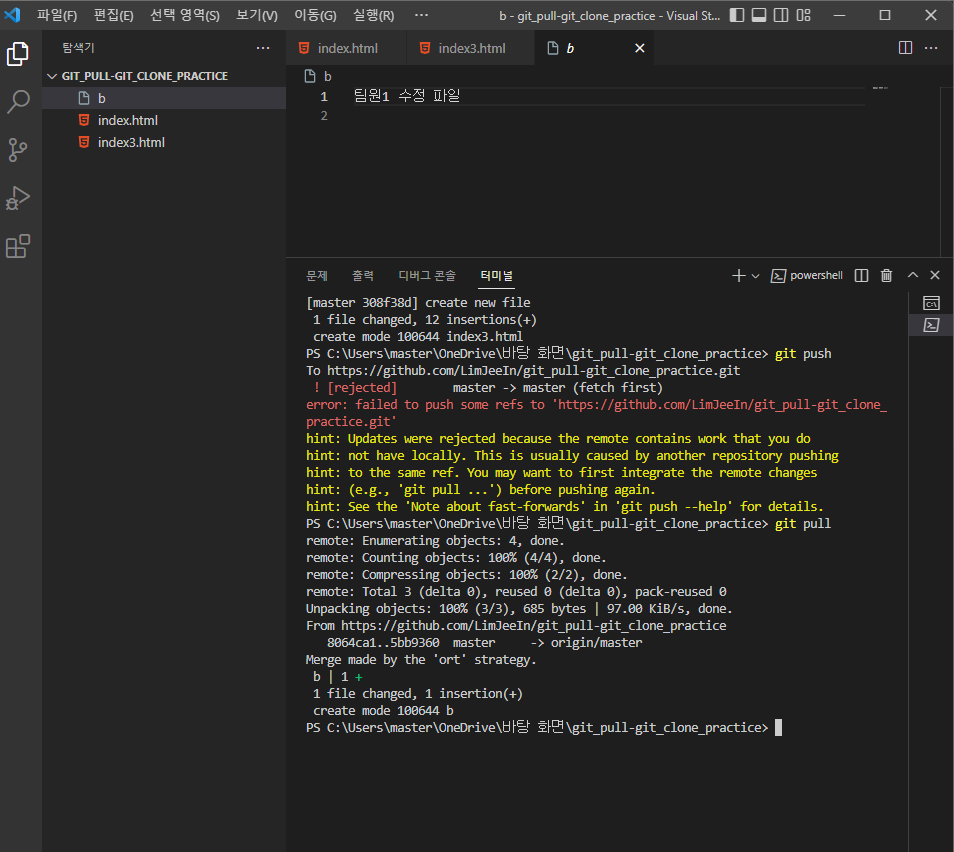Switch to the 문제 panel tab

pos(316,276)
